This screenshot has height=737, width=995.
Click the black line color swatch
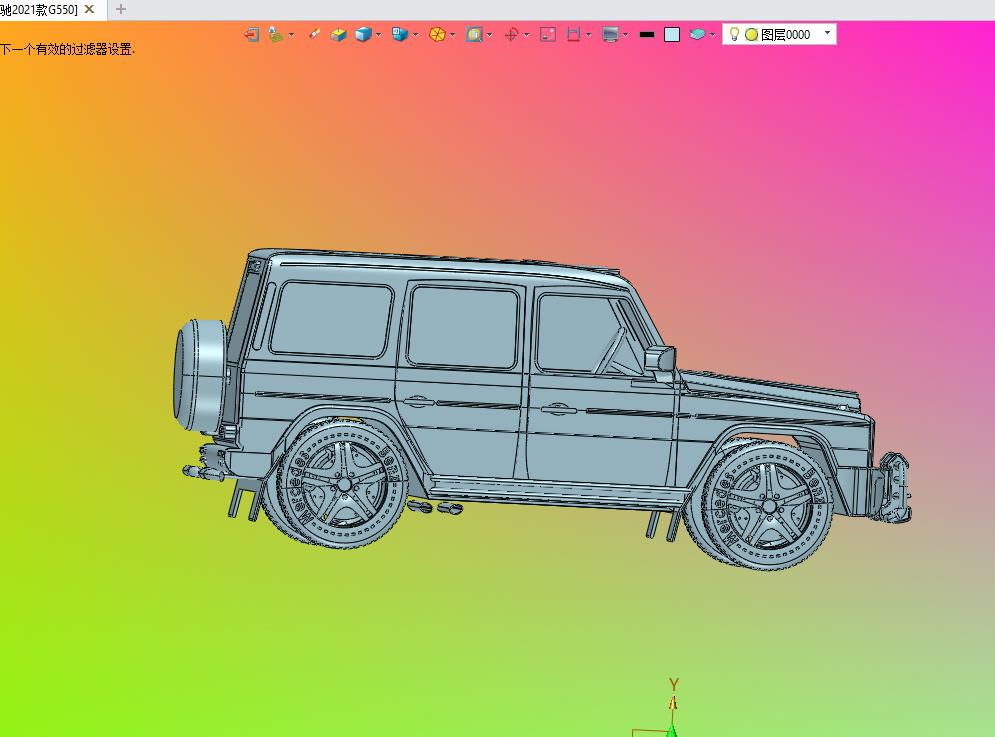647,34
